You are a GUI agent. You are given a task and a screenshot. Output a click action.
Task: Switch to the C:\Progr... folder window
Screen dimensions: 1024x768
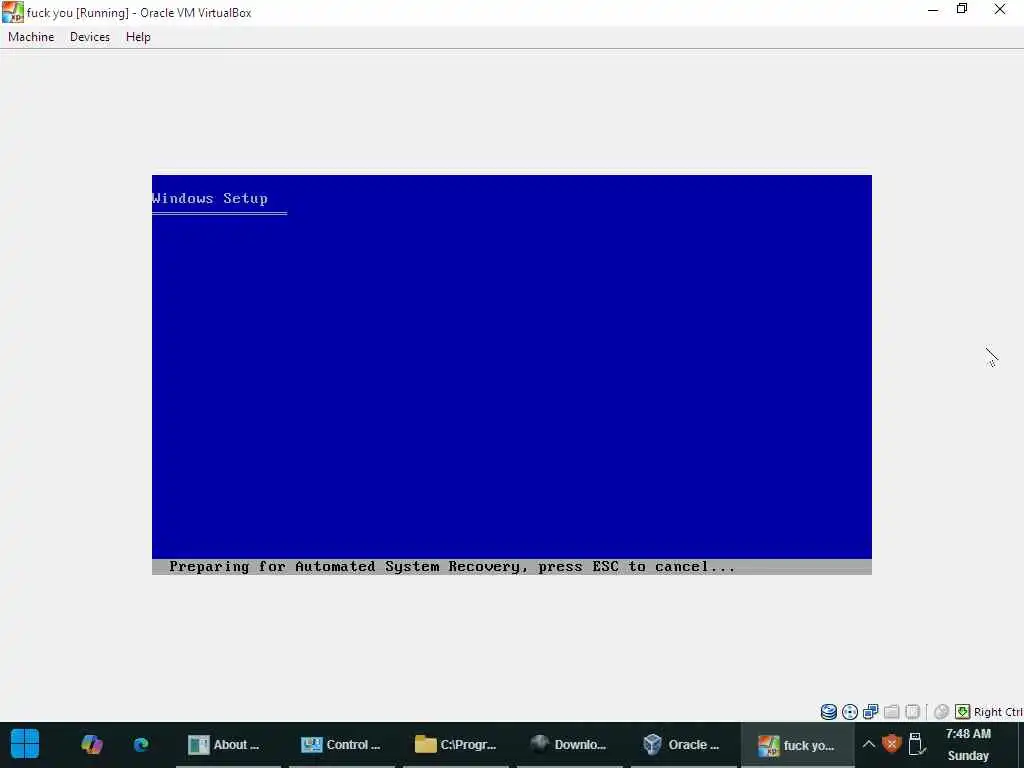(x=455, y=744)
